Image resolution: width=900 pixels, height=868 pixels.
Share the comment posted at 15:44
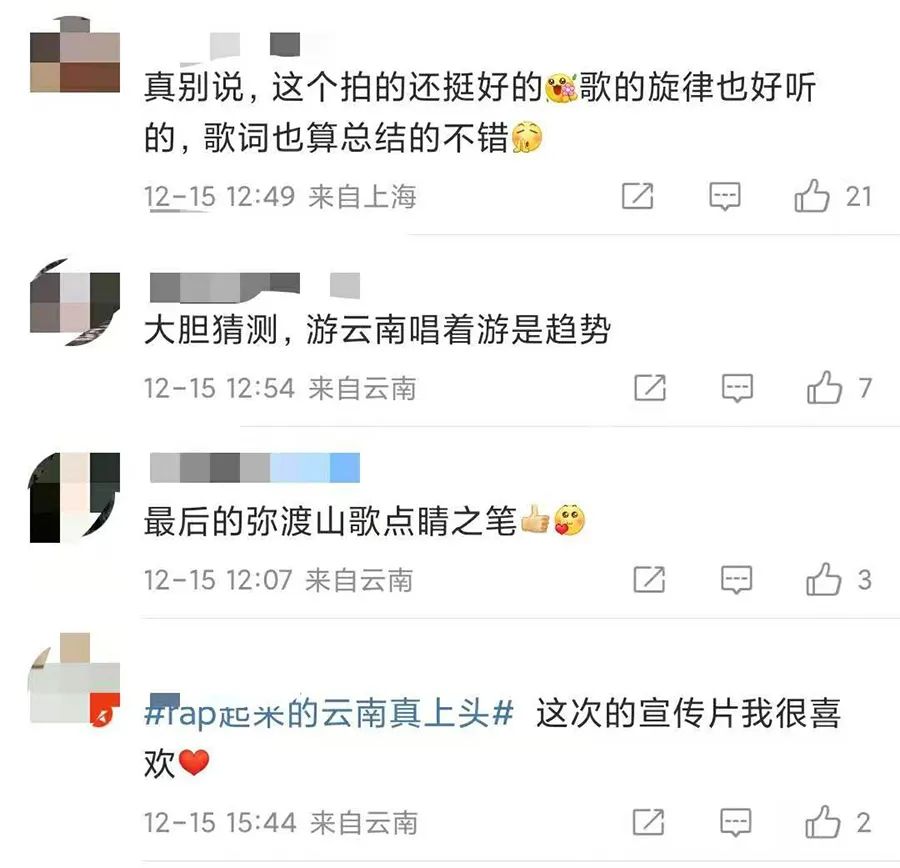click(x=648, y=822)
